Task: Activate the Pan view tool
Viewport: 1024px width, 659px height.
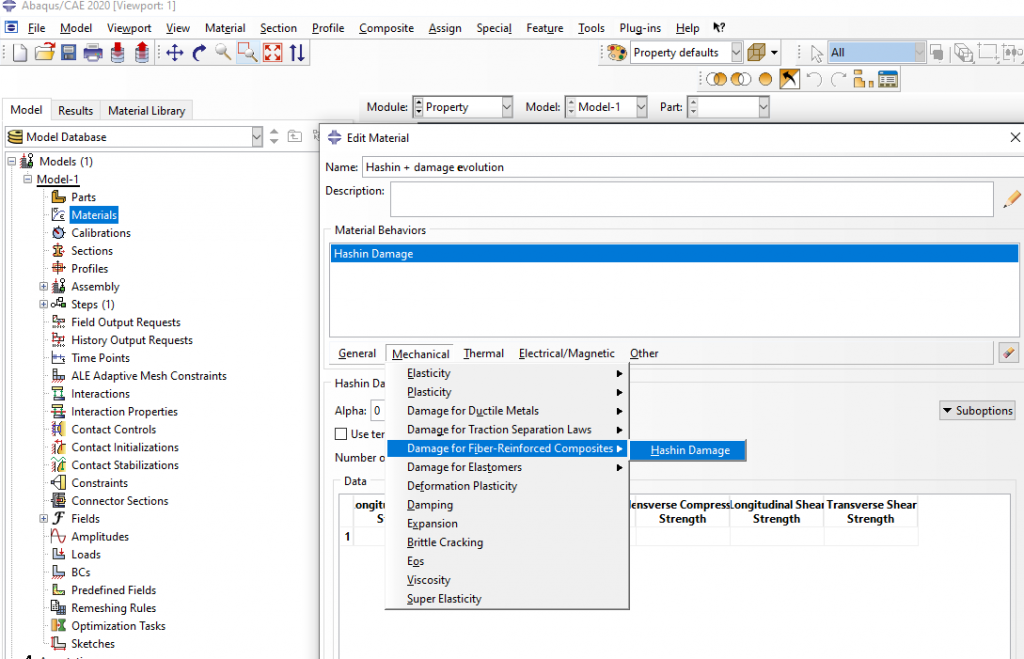Action: click(174, 52)
